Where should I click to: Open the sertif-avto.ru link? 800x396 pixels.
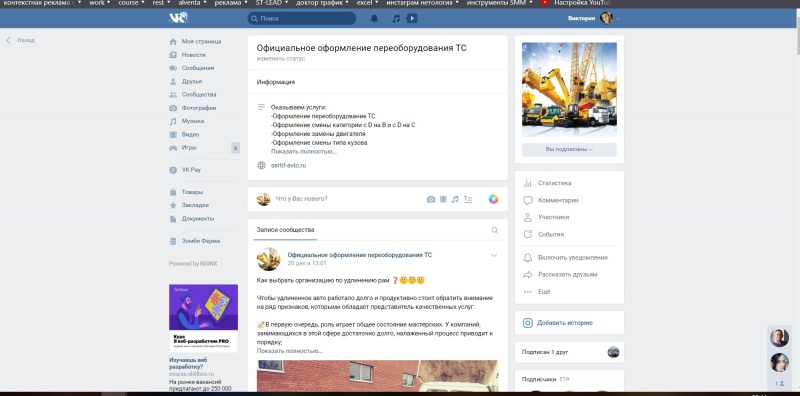pos(289,165)
